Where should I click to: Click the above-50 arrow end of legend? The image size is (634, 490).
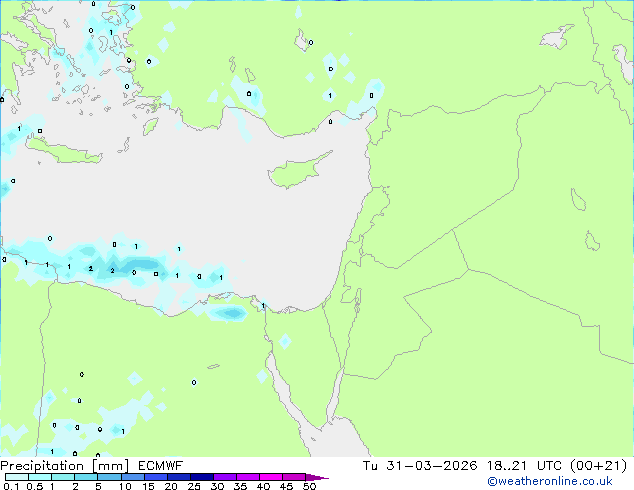pyautogui.click(x=317, y=477)
